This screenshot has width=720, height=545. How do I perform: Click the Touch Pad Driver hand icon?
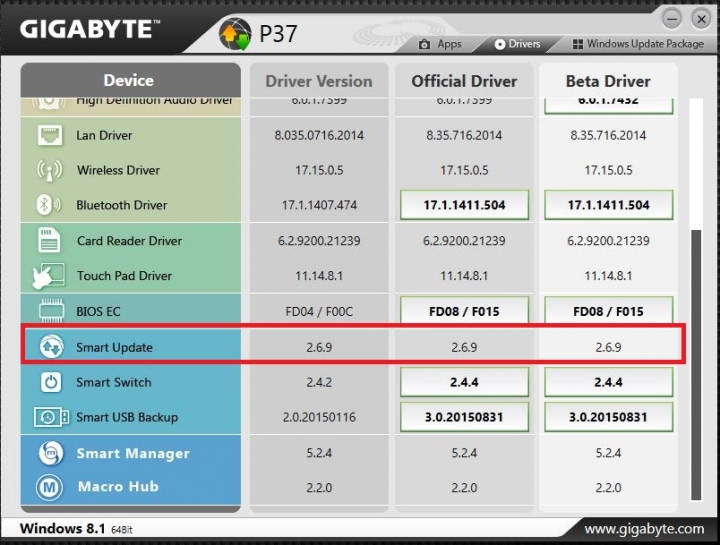click(x=49, y=276)
